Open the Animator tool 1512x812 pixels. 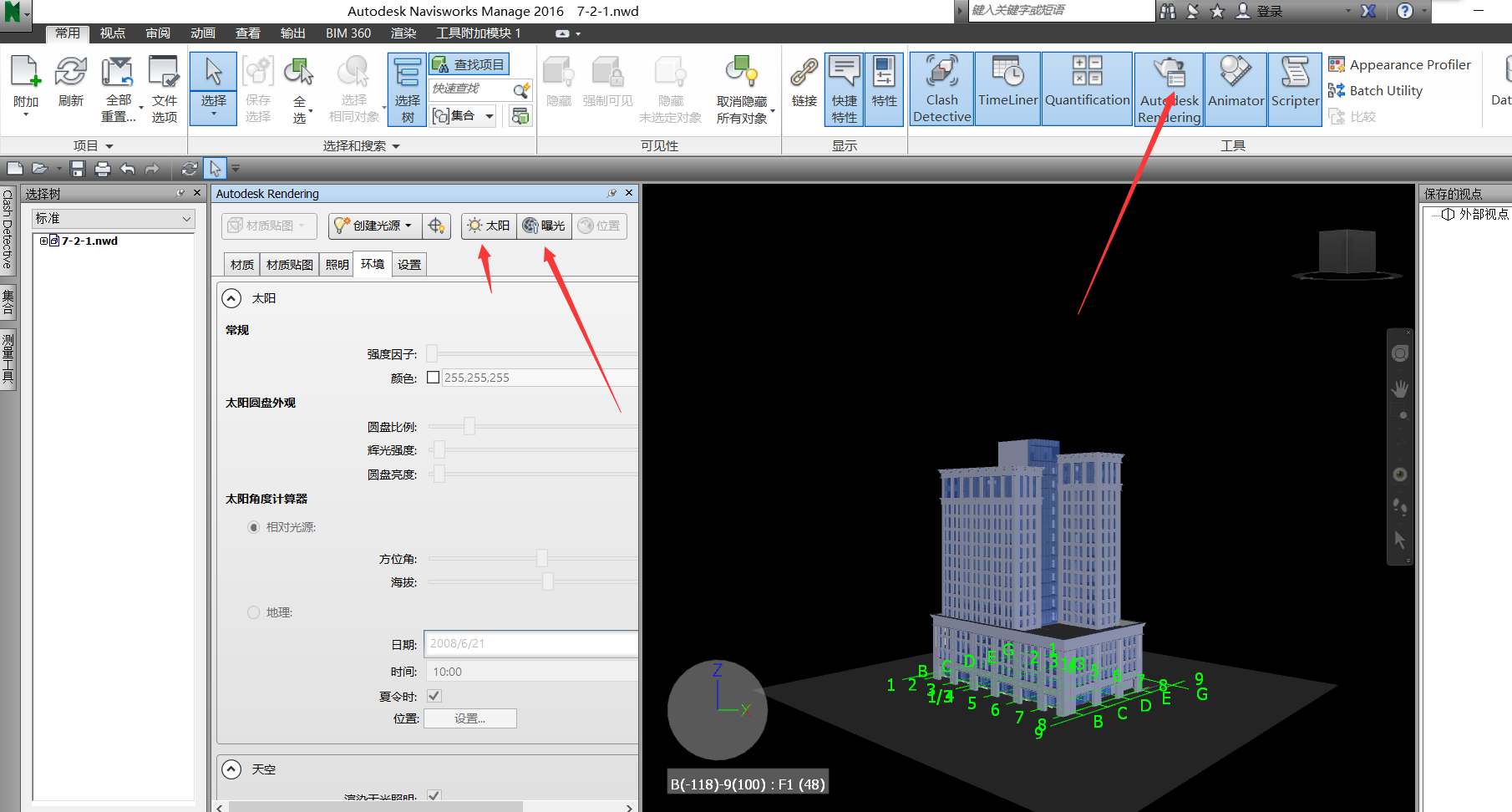click(x=1235, y=89)
